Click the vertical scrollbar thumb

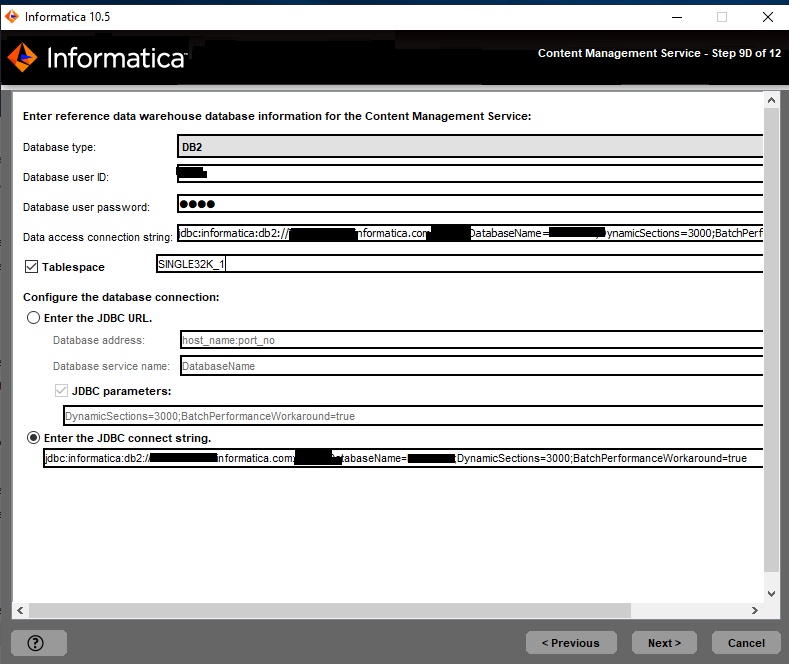pos(771,340)
